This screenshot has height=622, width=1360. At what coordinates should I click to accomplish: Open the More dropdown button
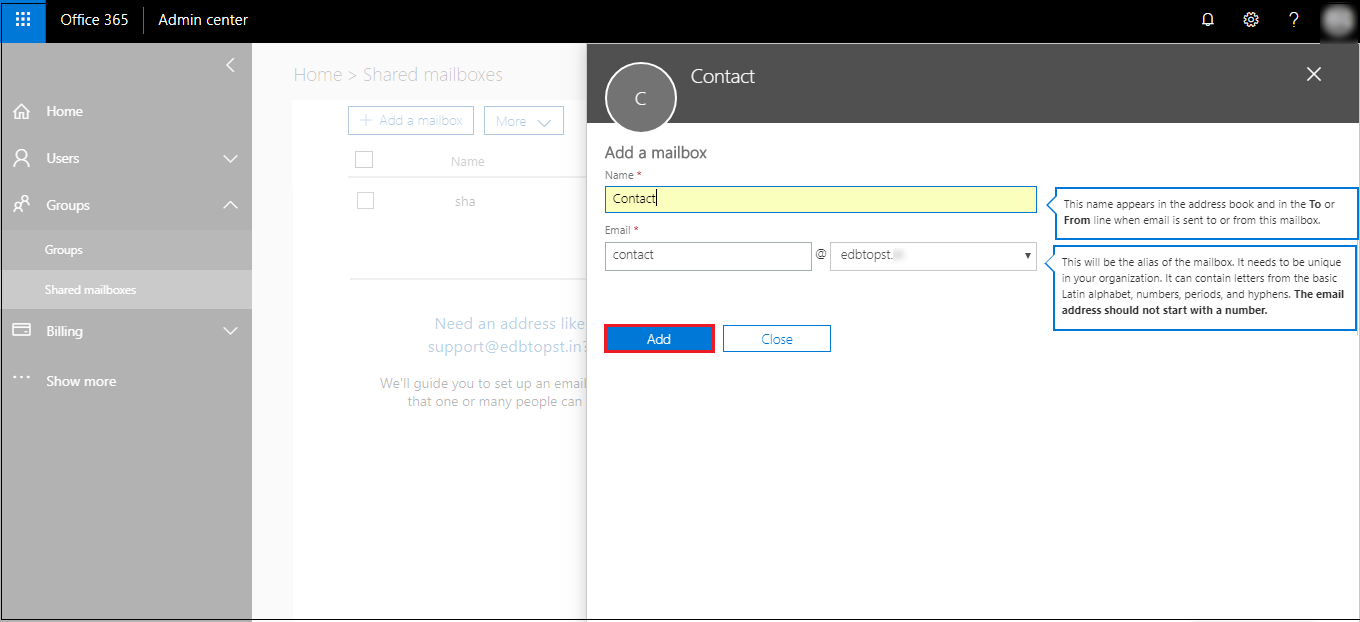(524, 121)
